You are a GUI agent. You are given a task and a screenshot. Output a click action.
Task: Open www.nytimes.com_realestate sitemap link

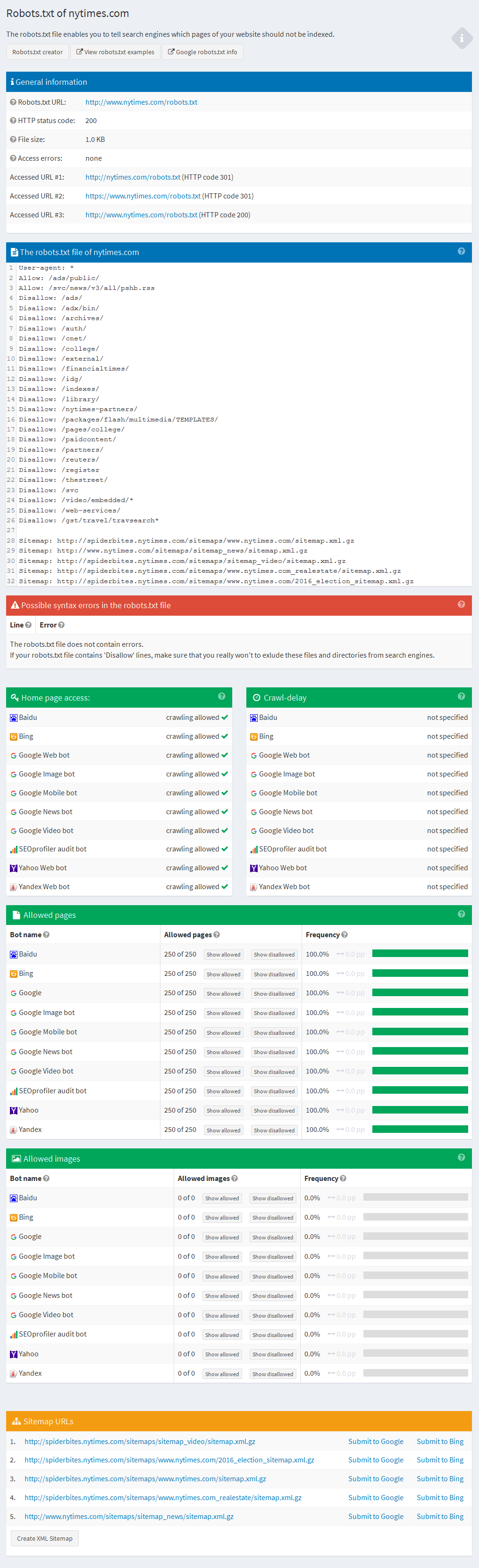(x=163, y=1497)
